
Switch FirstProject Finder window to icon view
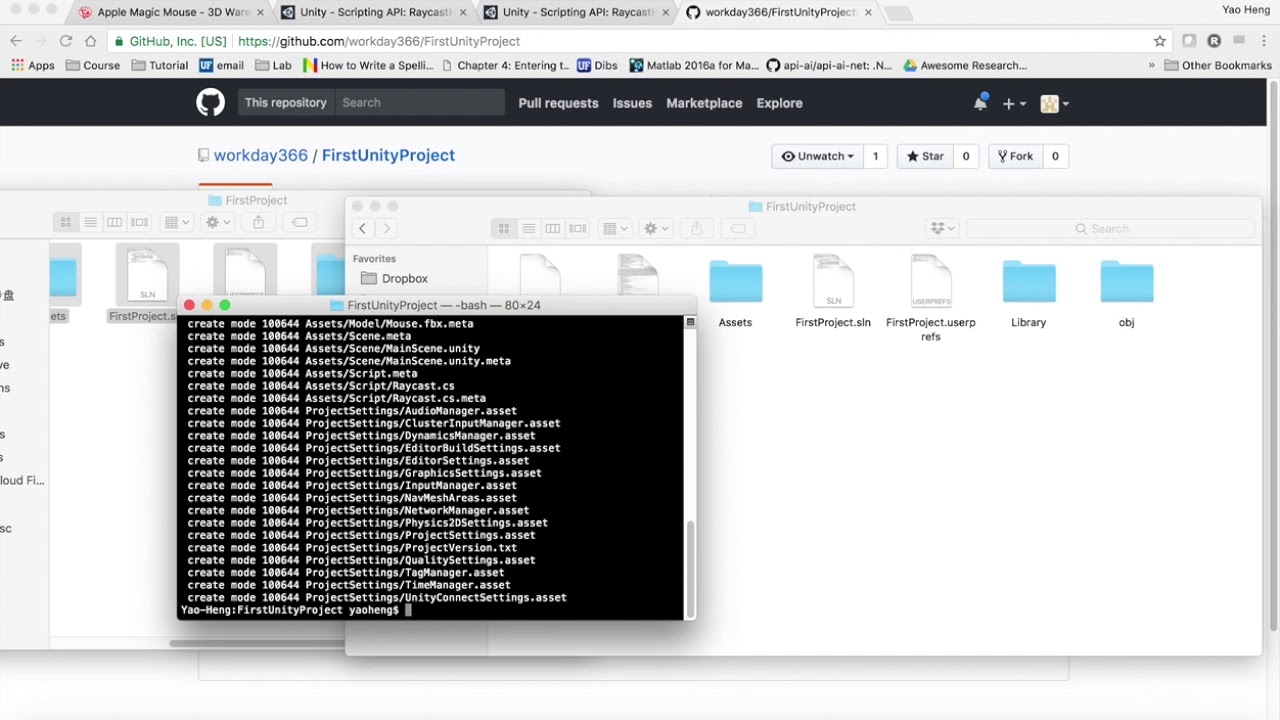66,222
